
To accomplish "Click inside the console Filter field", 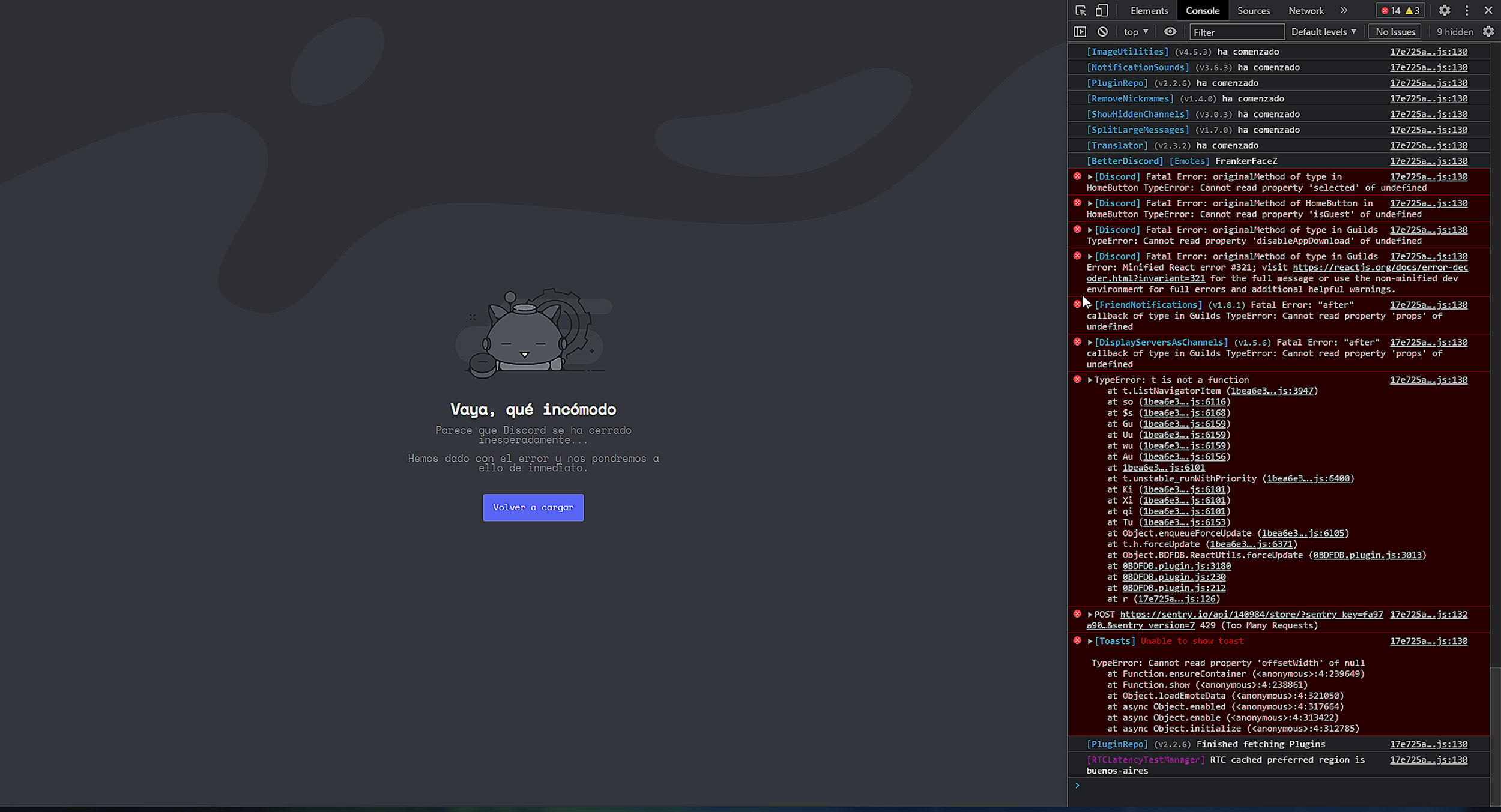I will point(1236,31).
